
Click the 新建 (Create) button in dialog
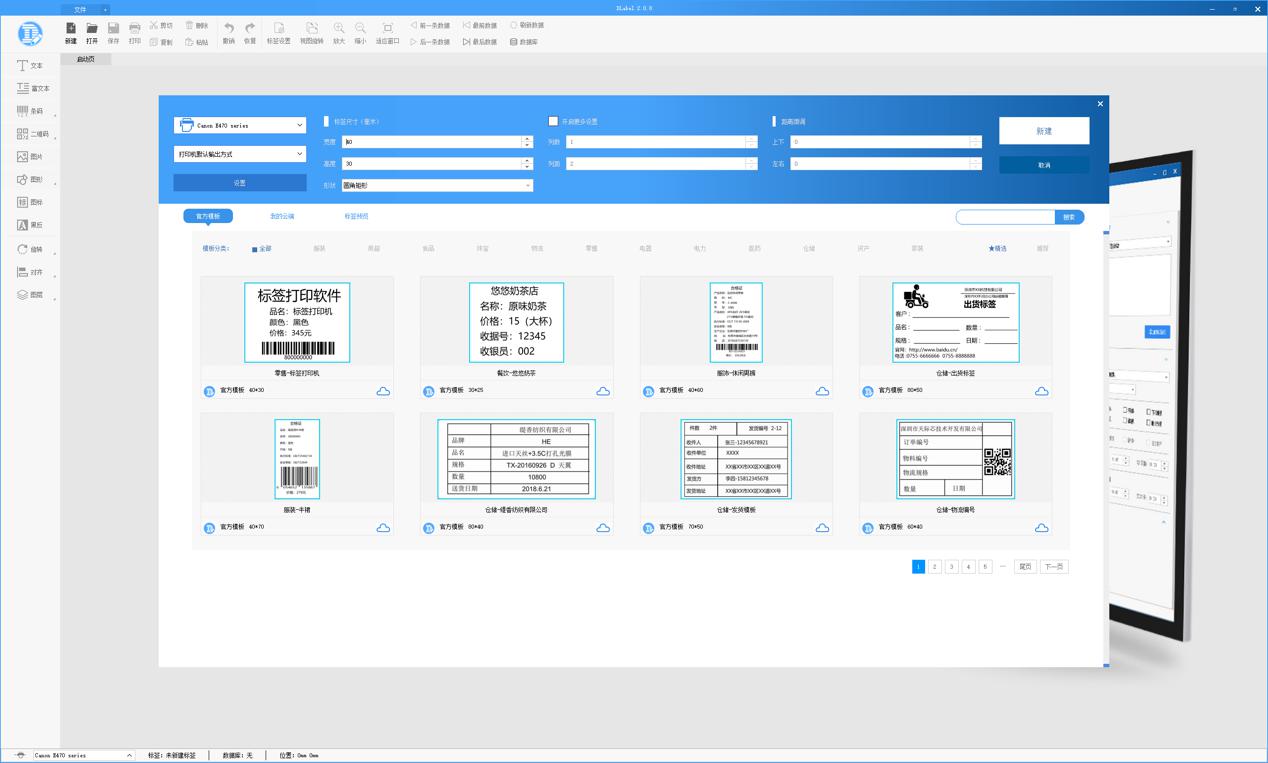[x=1044, y=131]
